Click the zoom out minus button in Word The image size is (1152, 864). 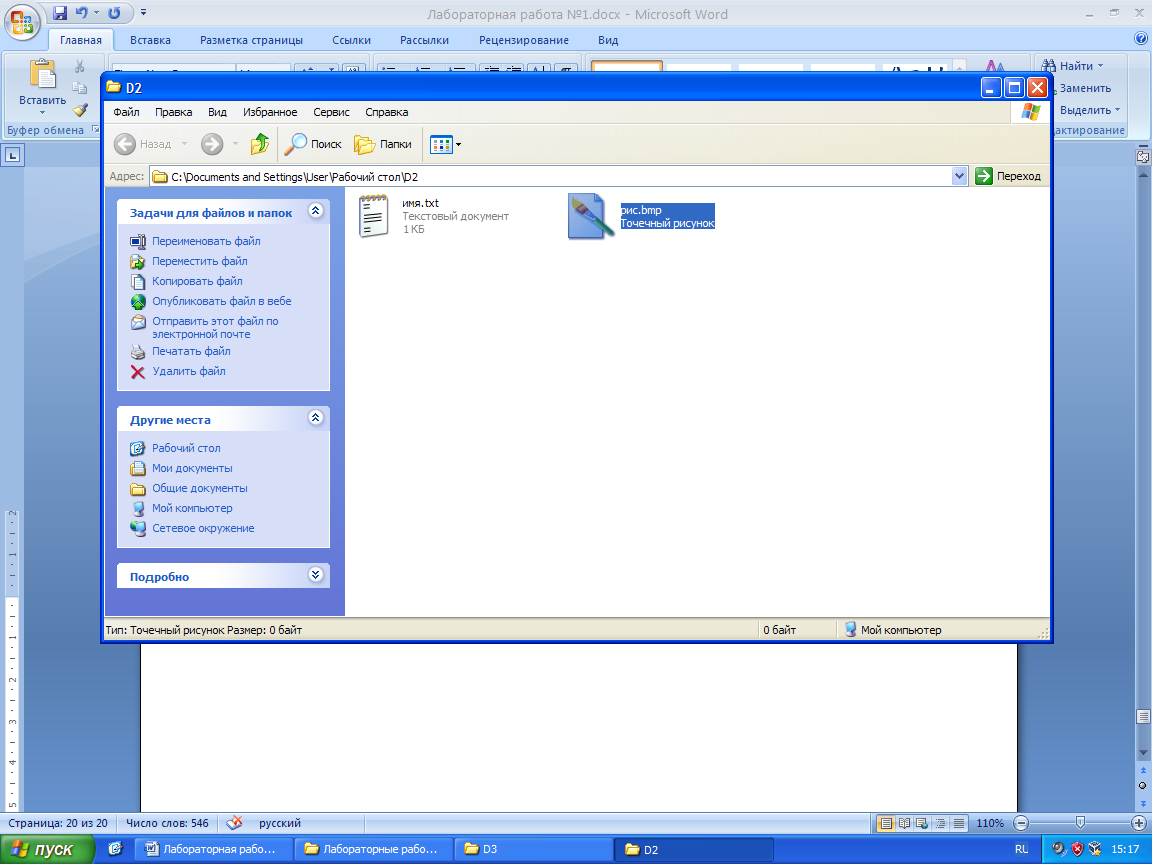(1020, 823)
